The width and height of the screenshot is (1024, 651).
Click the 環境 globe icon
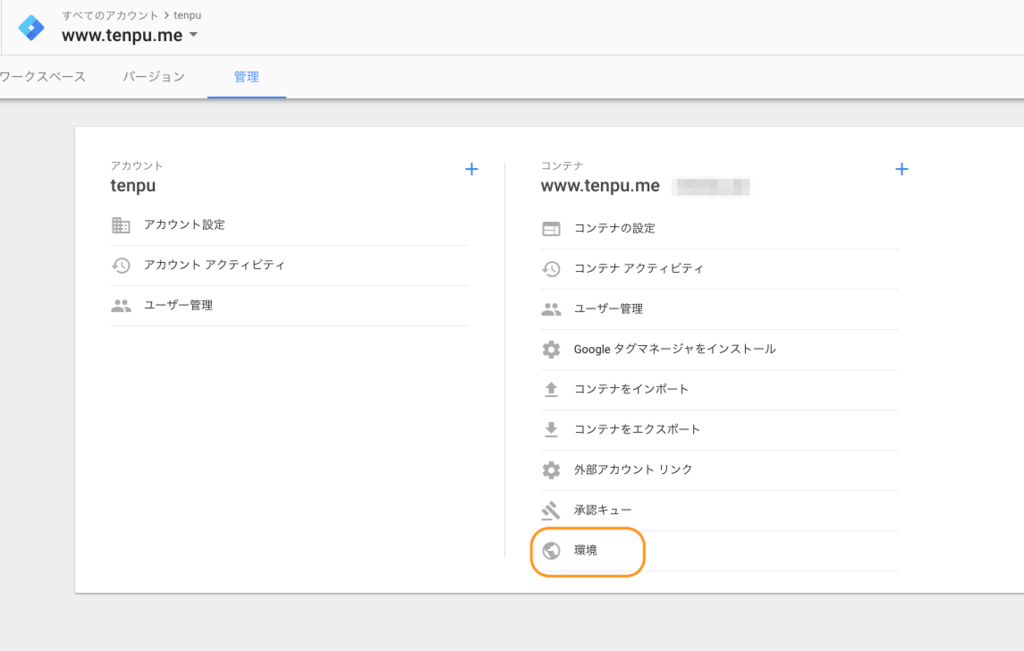point(551,550)
